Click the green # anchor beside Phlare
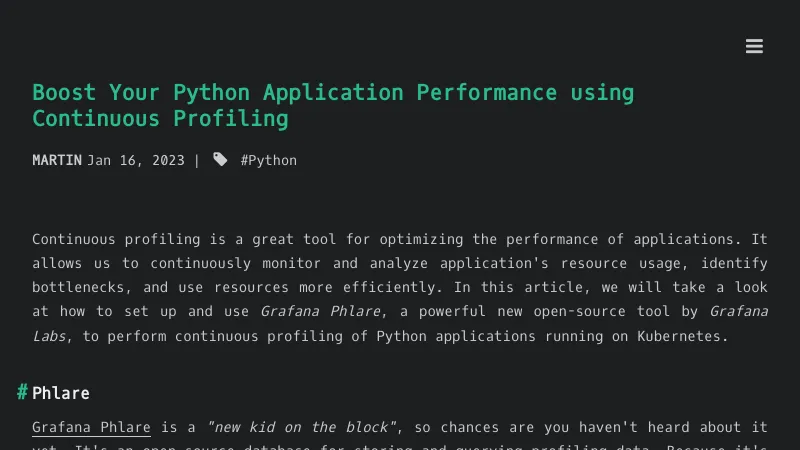This screenshot has height=450, width=800. 22,392
